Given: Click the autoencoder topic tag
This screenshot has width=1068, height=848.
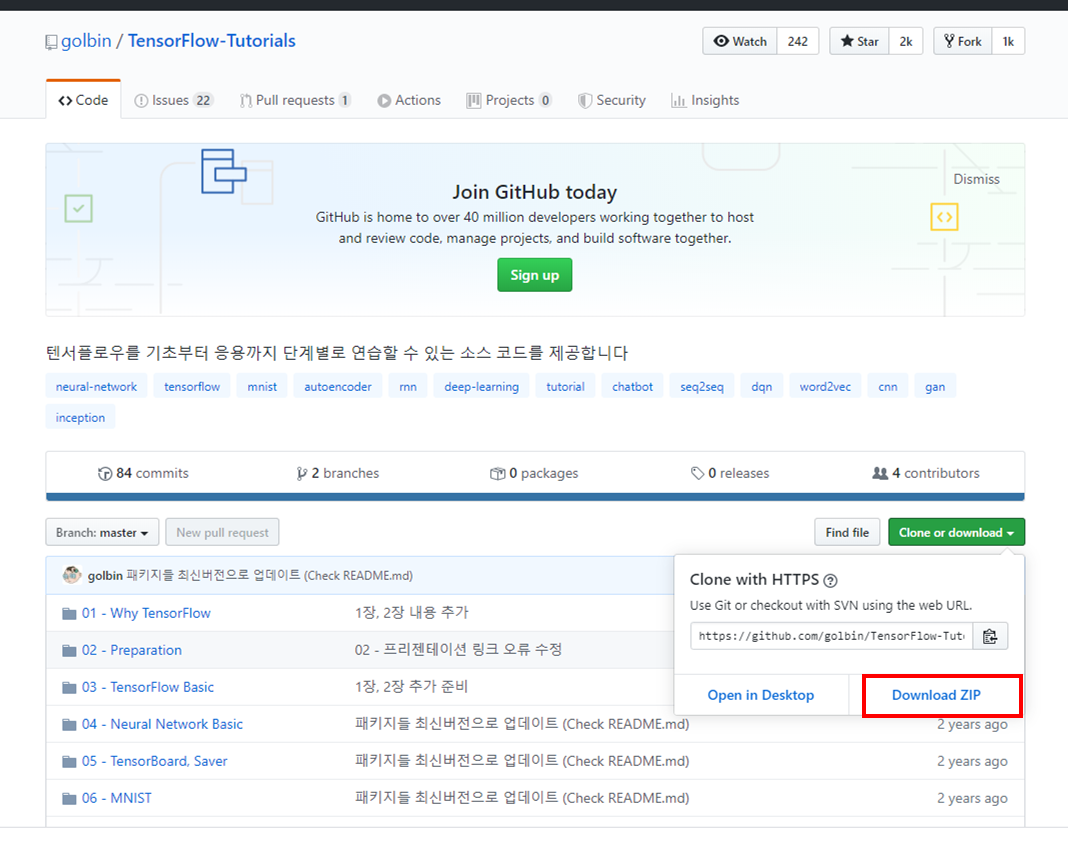Looking at the screenshot, I should coord(338,387).
